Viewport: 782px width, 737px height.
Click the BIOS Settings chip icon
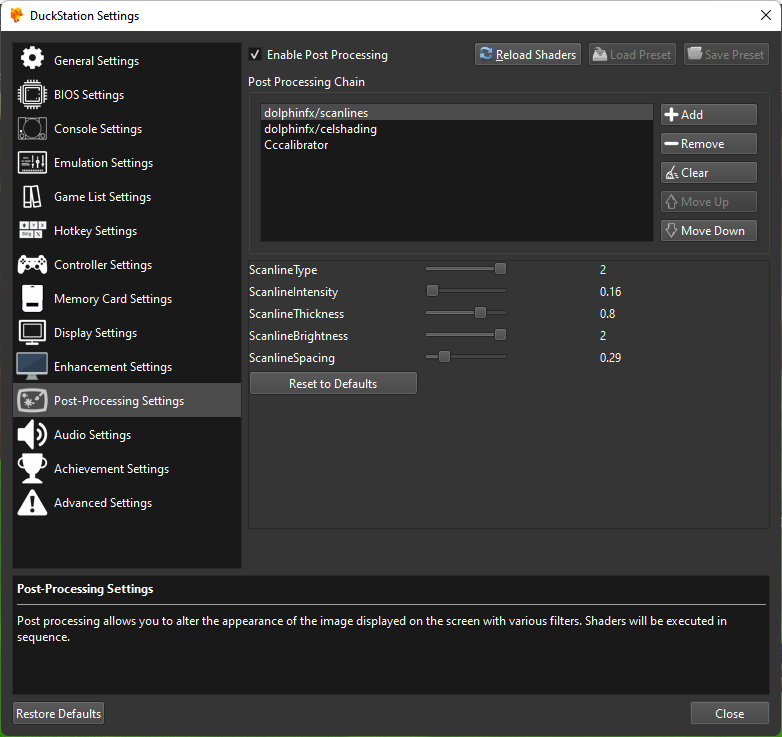coord(32,94)
